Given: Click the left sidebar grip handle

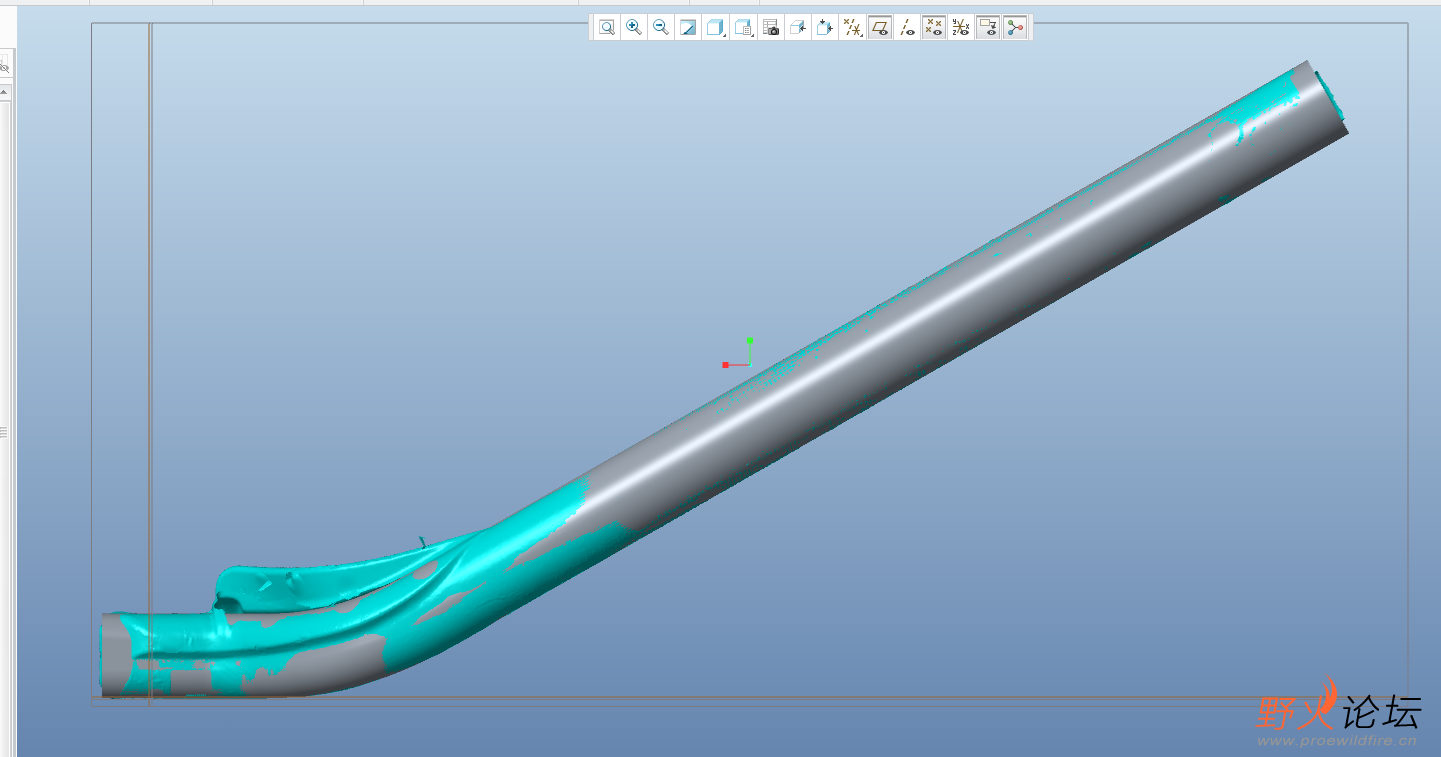Looking at the screenshot, I should pos(4,432).
